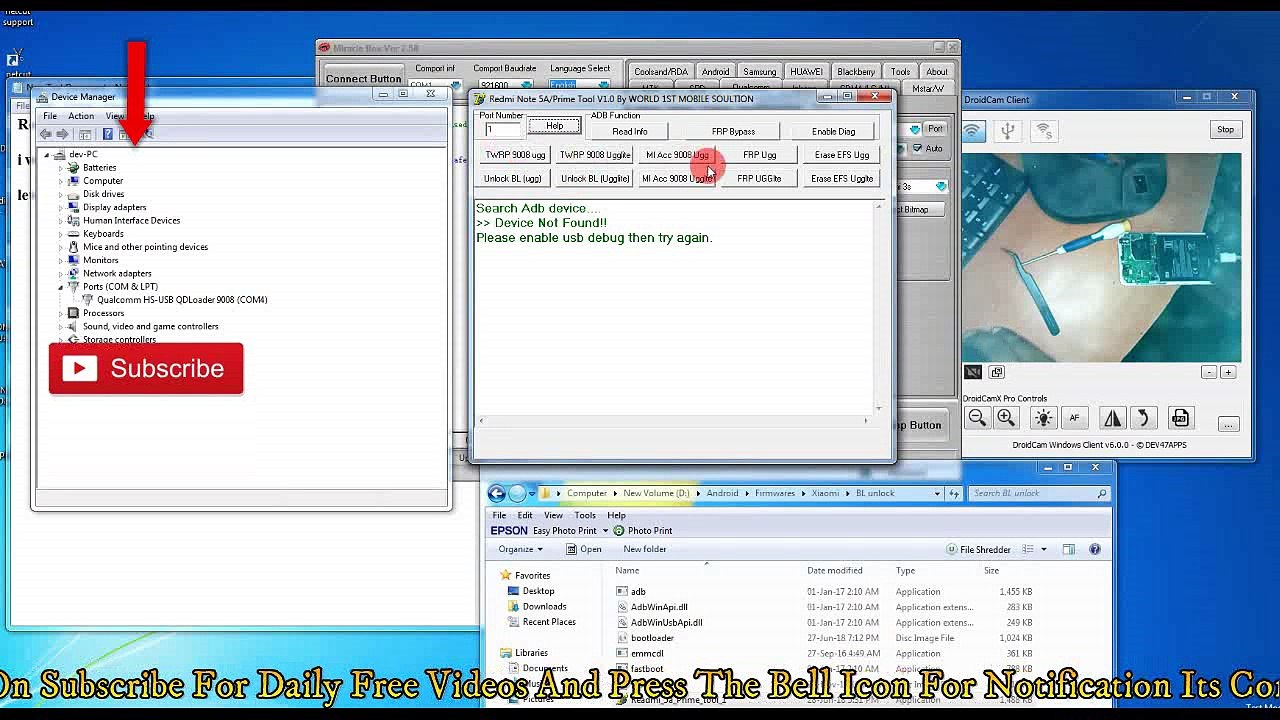Expand the Network adapters category
The height and width of the screenshot is (720, 1280).
pyautogui.click(x=61, y=273)
